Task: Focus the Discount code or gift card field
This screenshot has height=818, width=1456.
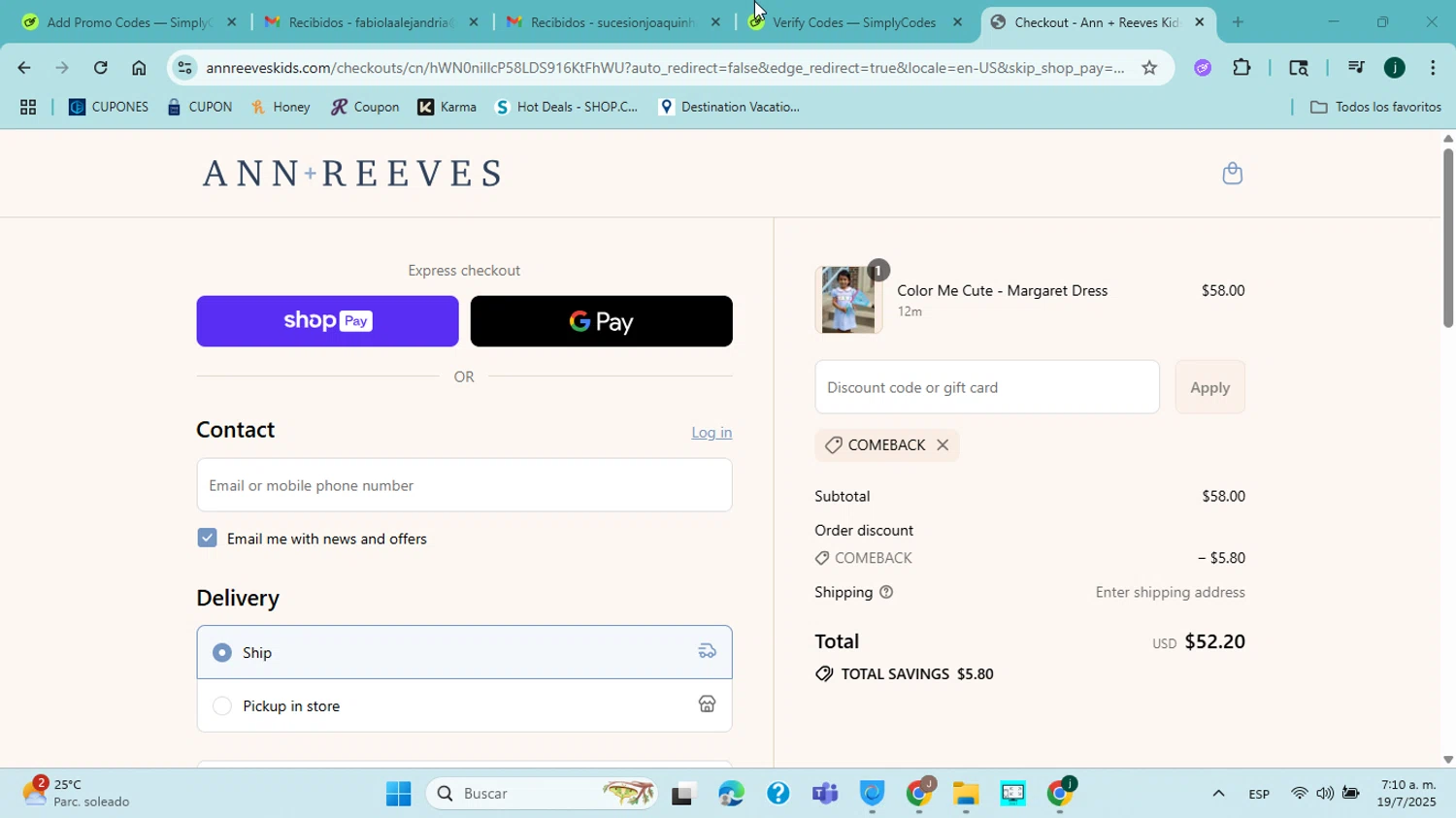Action: click(x=987, y=388)
